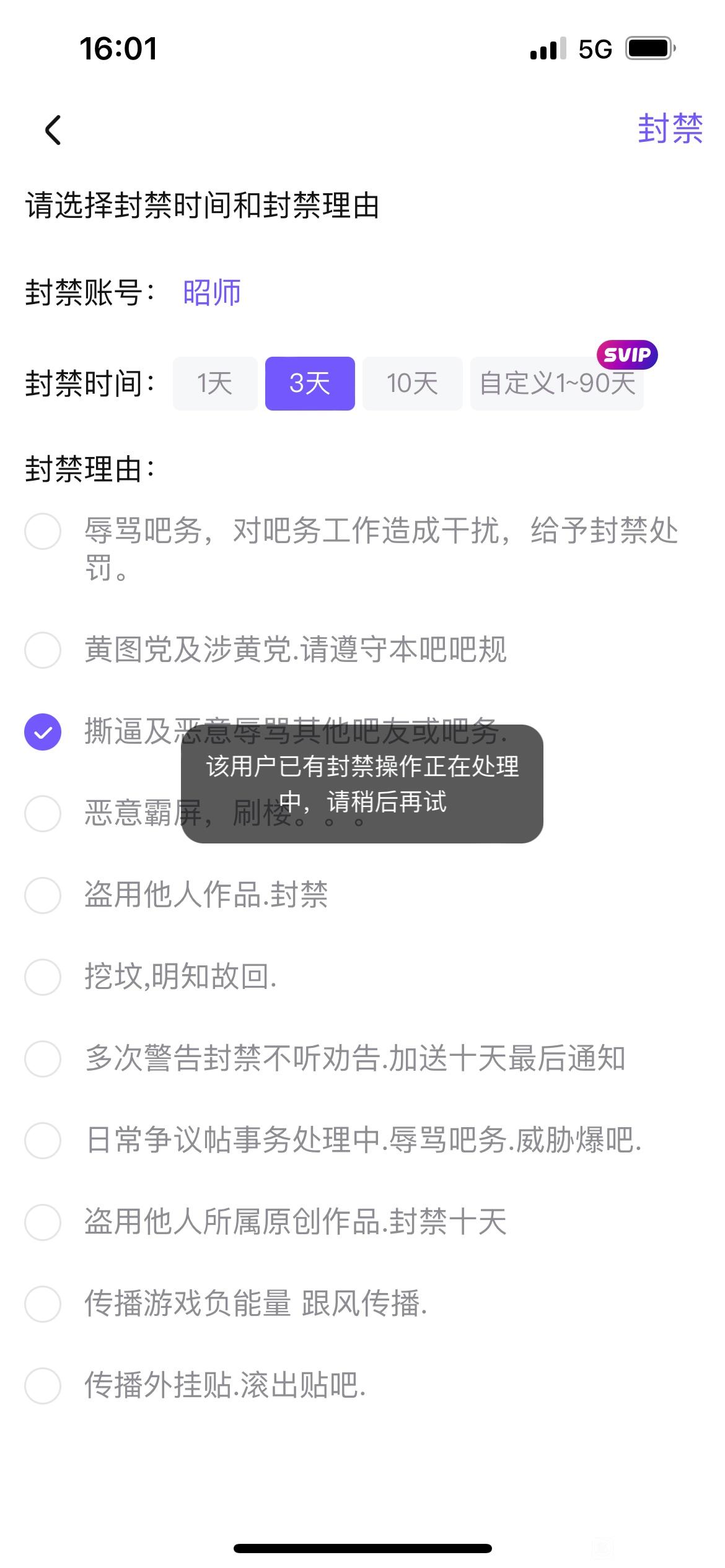This screenshot has width=725, height=1568.
Task: Choose 10天 ban duration
Action: (x=412, y=383)
